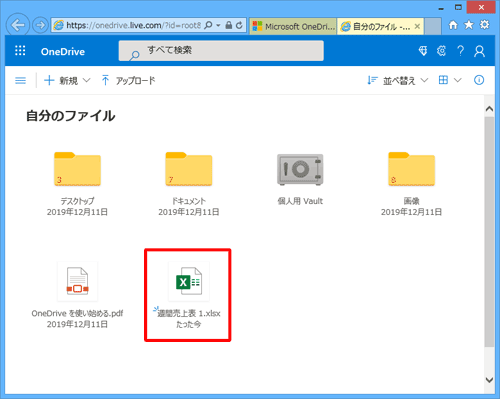This screenshot has width=500, height=399.
Task: Click the address bar search magnifier icon
Action: pos(208,25)
